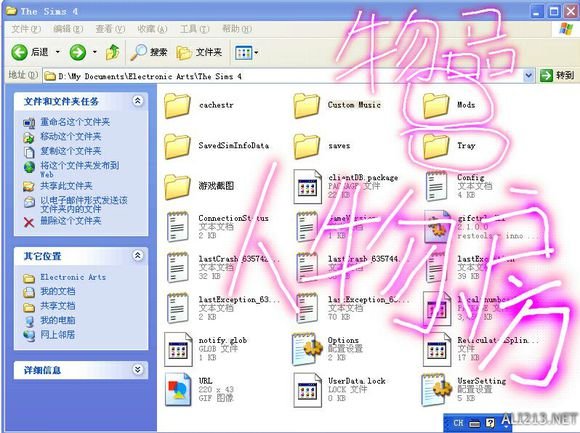Go to 我的文档 location

(x=58, y=291)
